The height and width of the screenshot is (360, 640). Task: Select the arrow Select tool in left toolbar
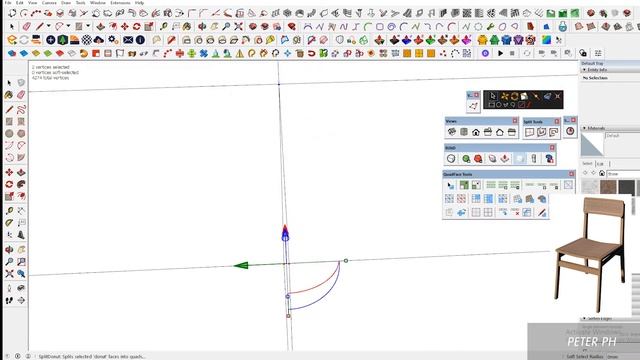pyautogui.click(x=9, y=83)
